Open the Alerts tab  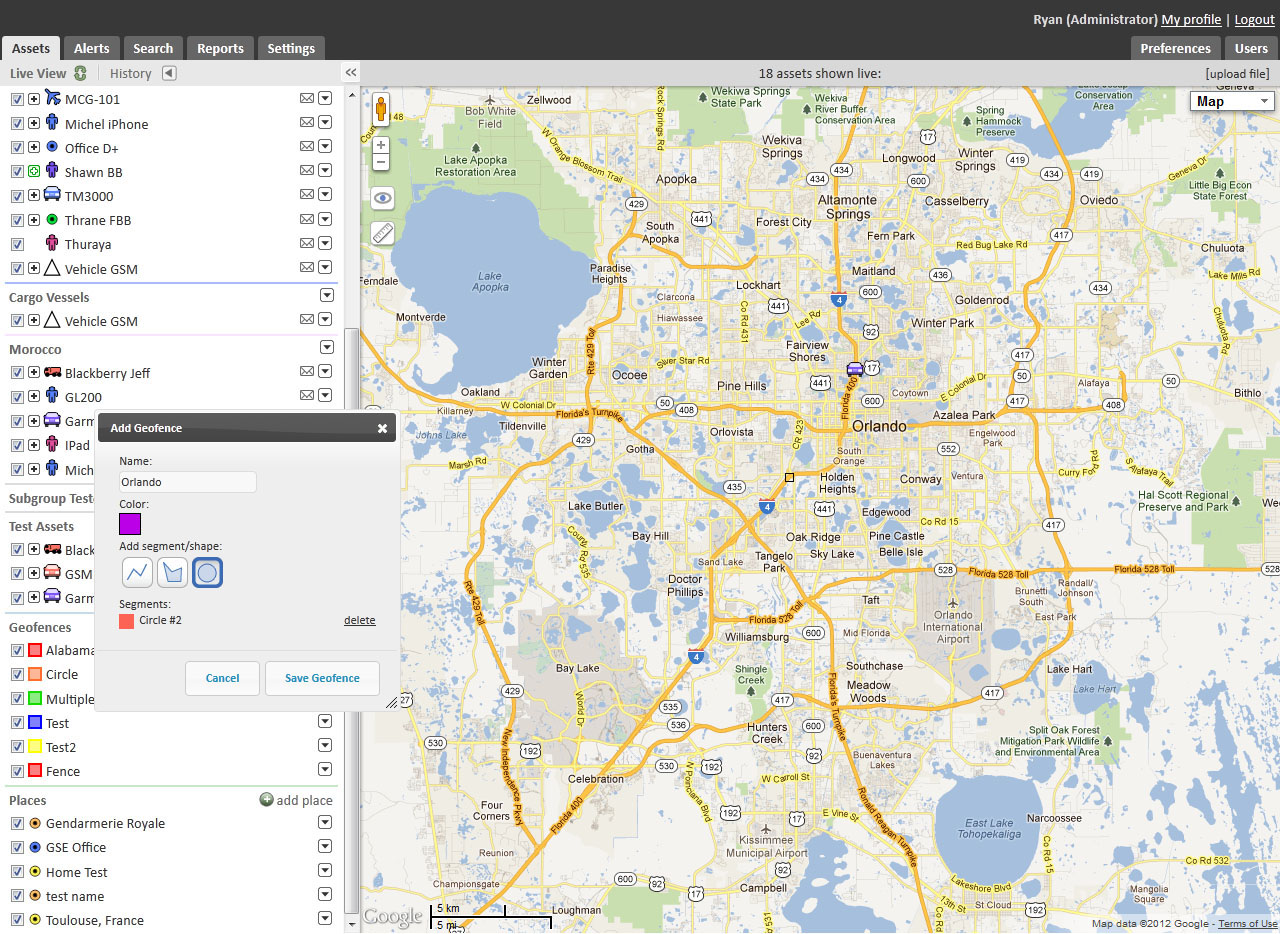click(91, 47)
